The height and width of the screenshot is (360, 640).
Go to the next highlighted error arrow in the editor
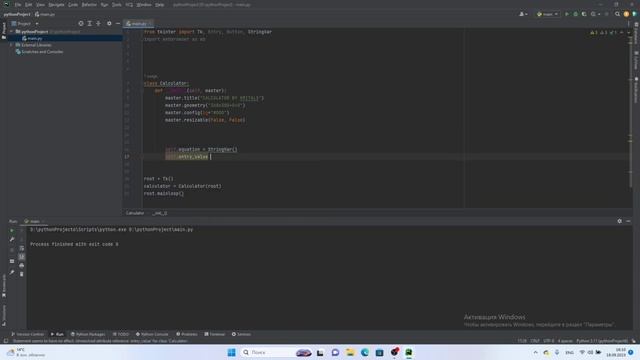click(629, 33)
